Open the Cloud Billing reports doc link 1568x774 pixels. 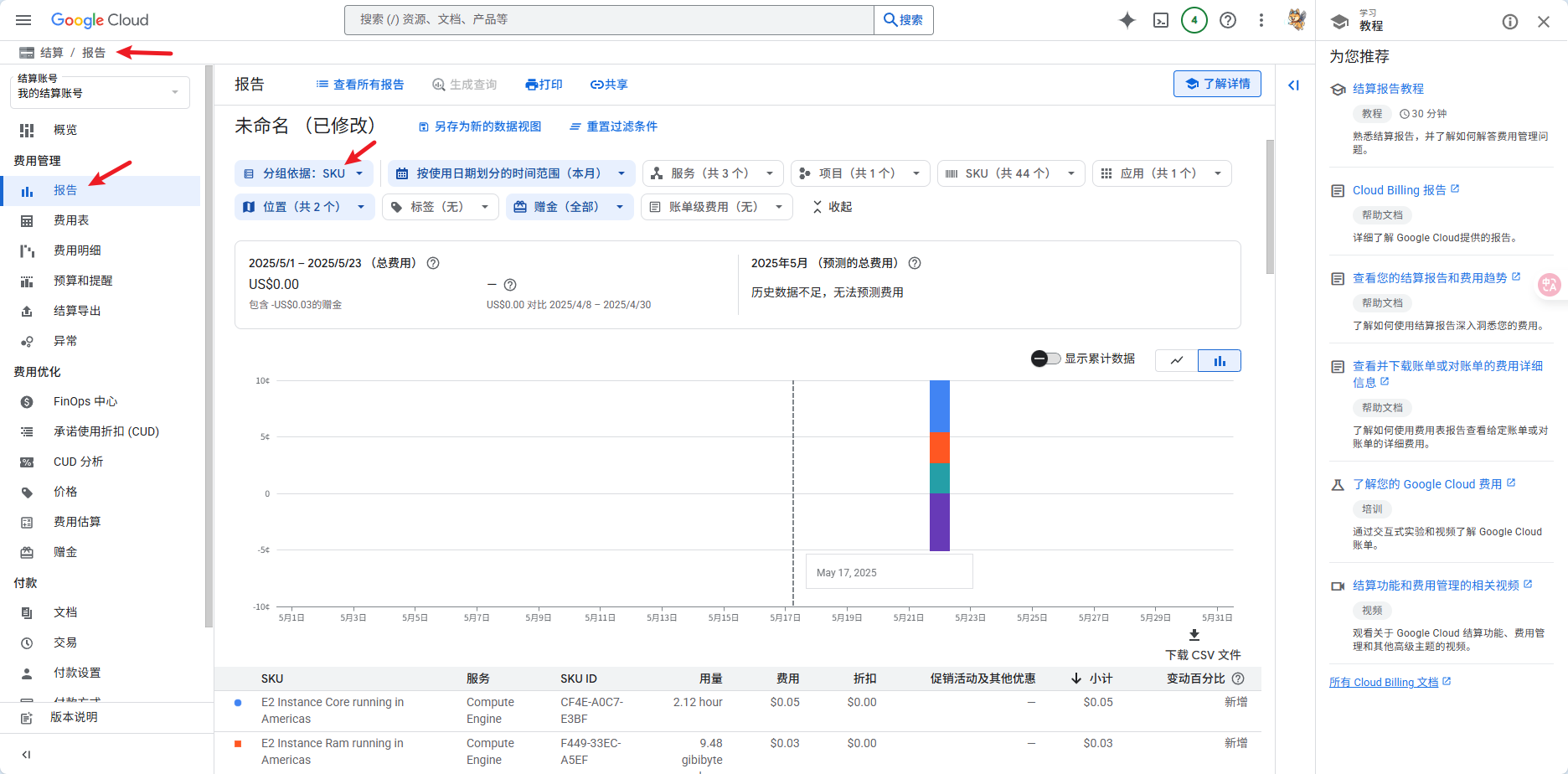1399,190
